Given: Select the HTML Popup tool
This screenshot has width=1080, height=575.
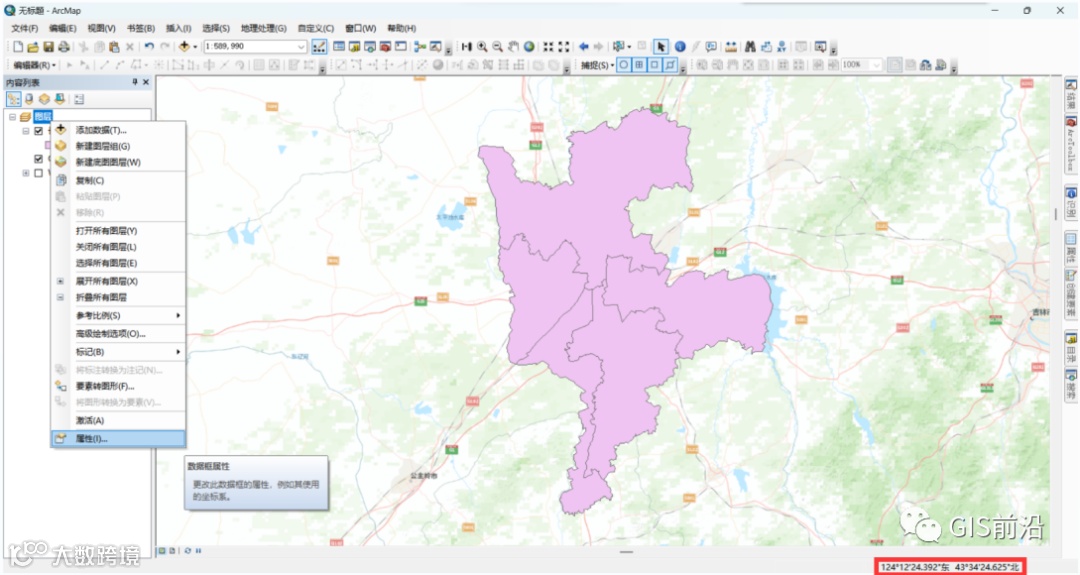Looking at the screenshot, I should [x=711, y=47].
